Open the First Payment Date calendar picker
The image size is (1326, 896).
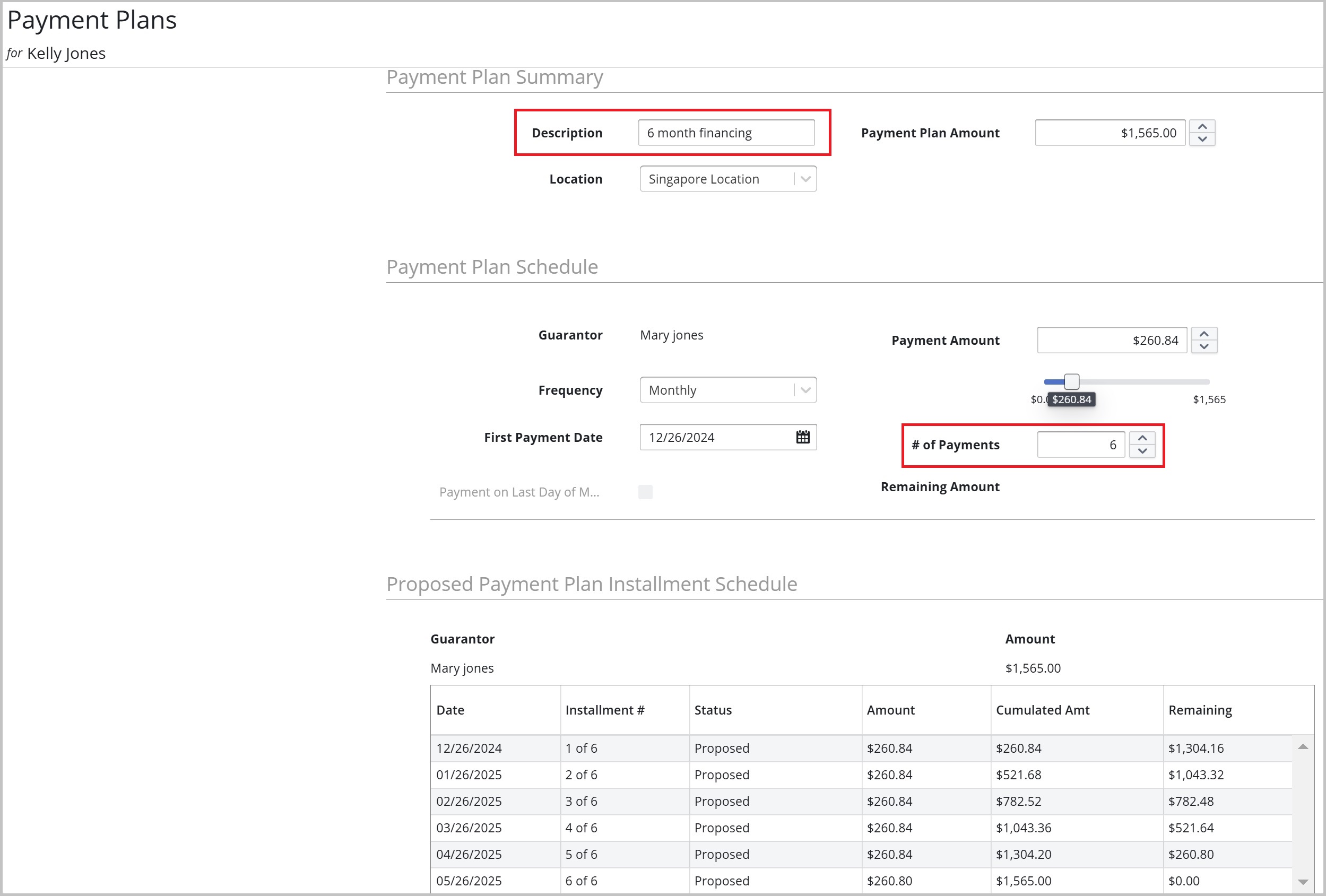(803, 437)
